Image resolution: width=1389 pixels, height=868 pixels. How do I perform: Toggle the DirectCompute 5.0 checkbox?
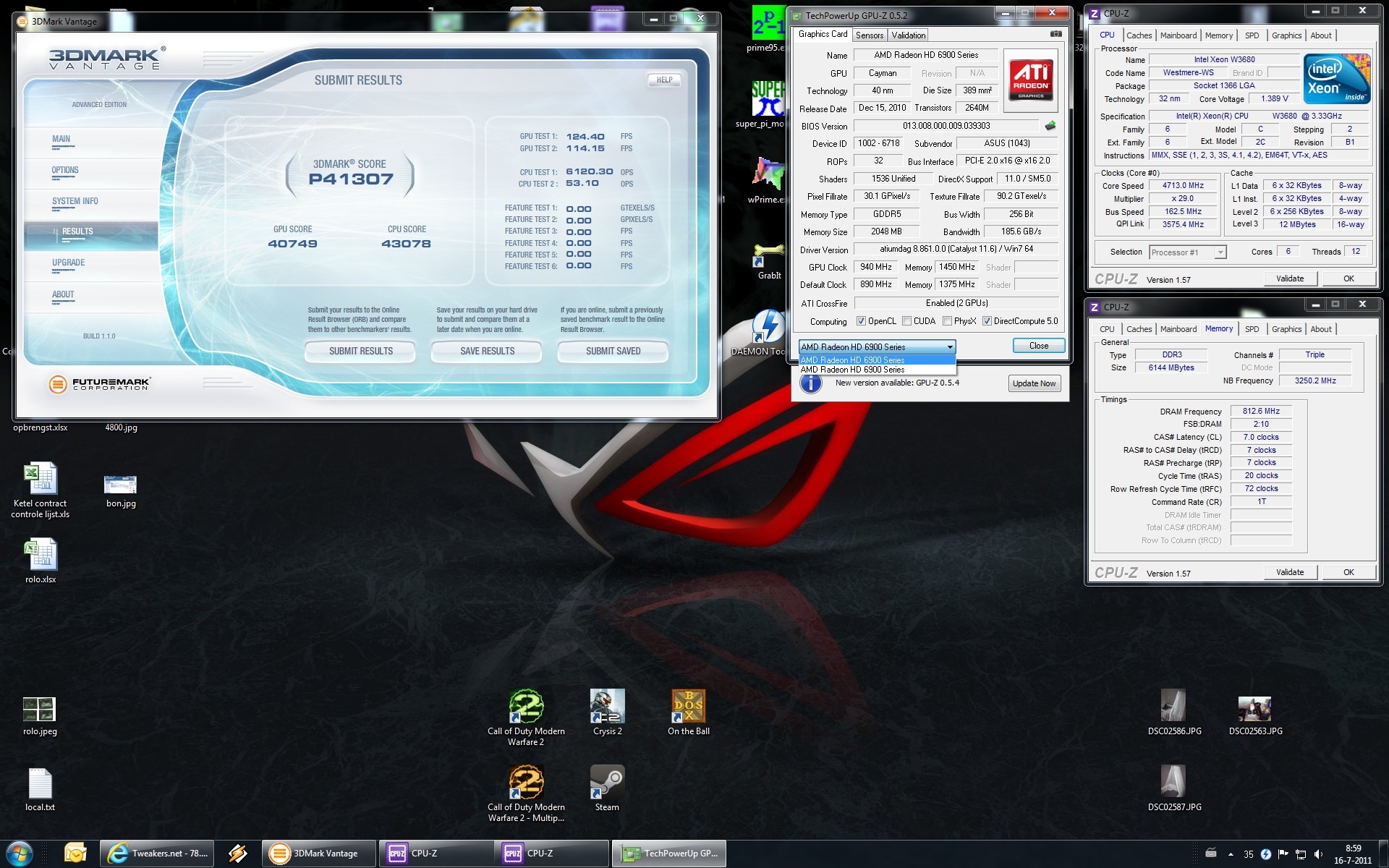(x=987, y=321)
